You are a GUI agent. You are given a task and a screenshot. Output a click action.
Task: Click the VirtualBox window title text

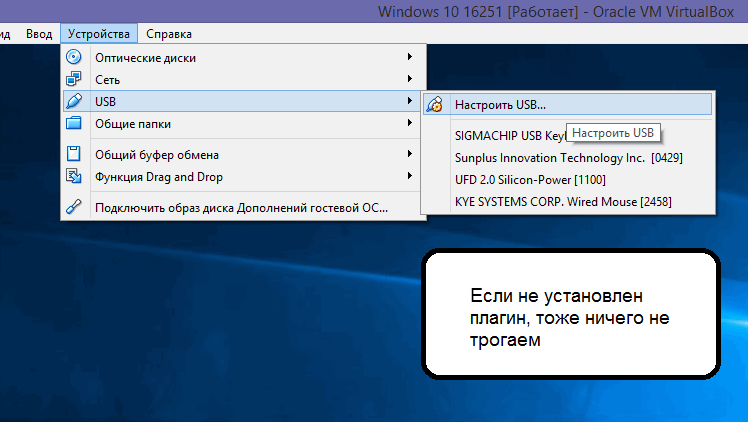click(556, 11)
